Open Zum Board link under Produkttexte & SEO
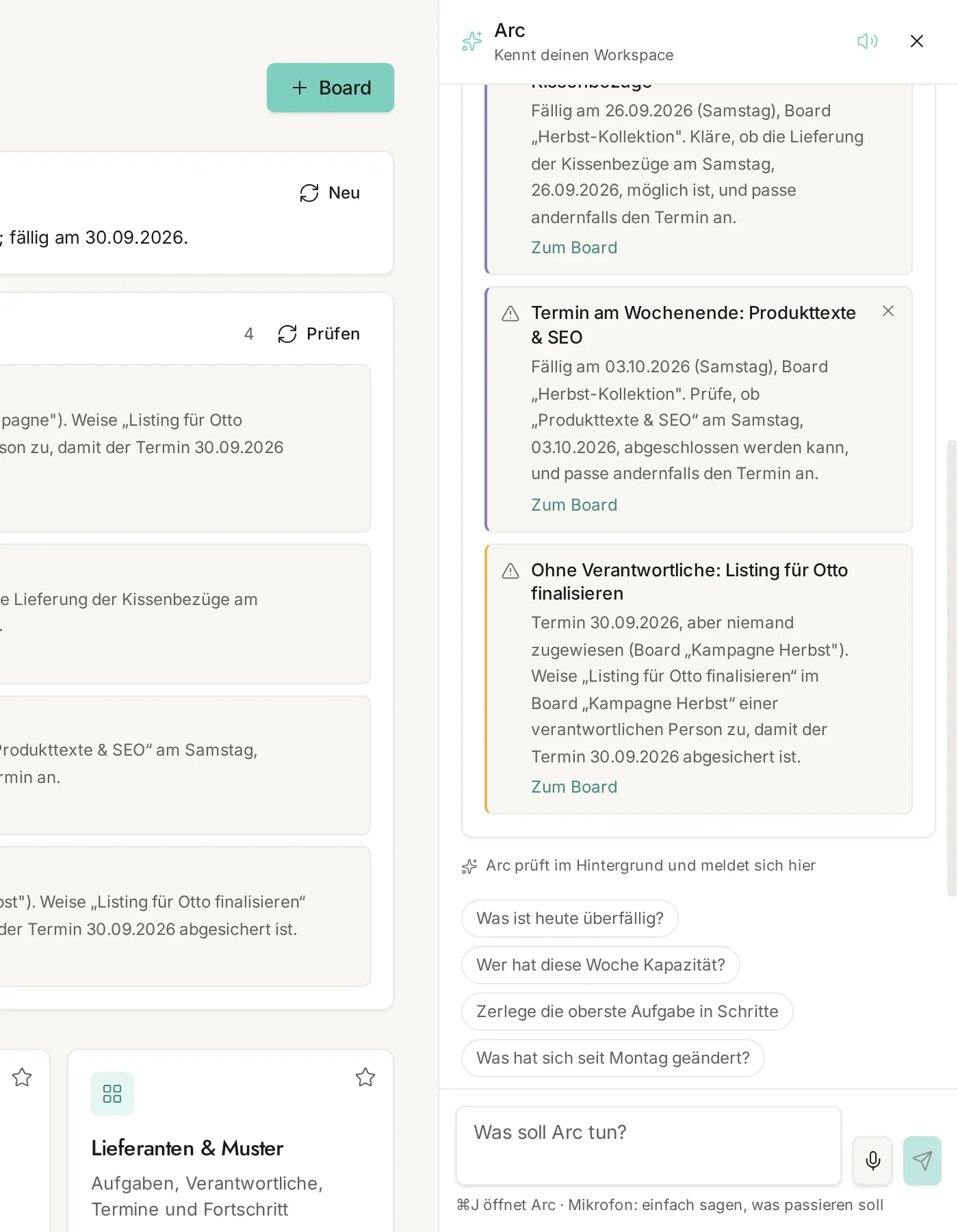Screen dimensions: 958x1232 tap(574, 505)
